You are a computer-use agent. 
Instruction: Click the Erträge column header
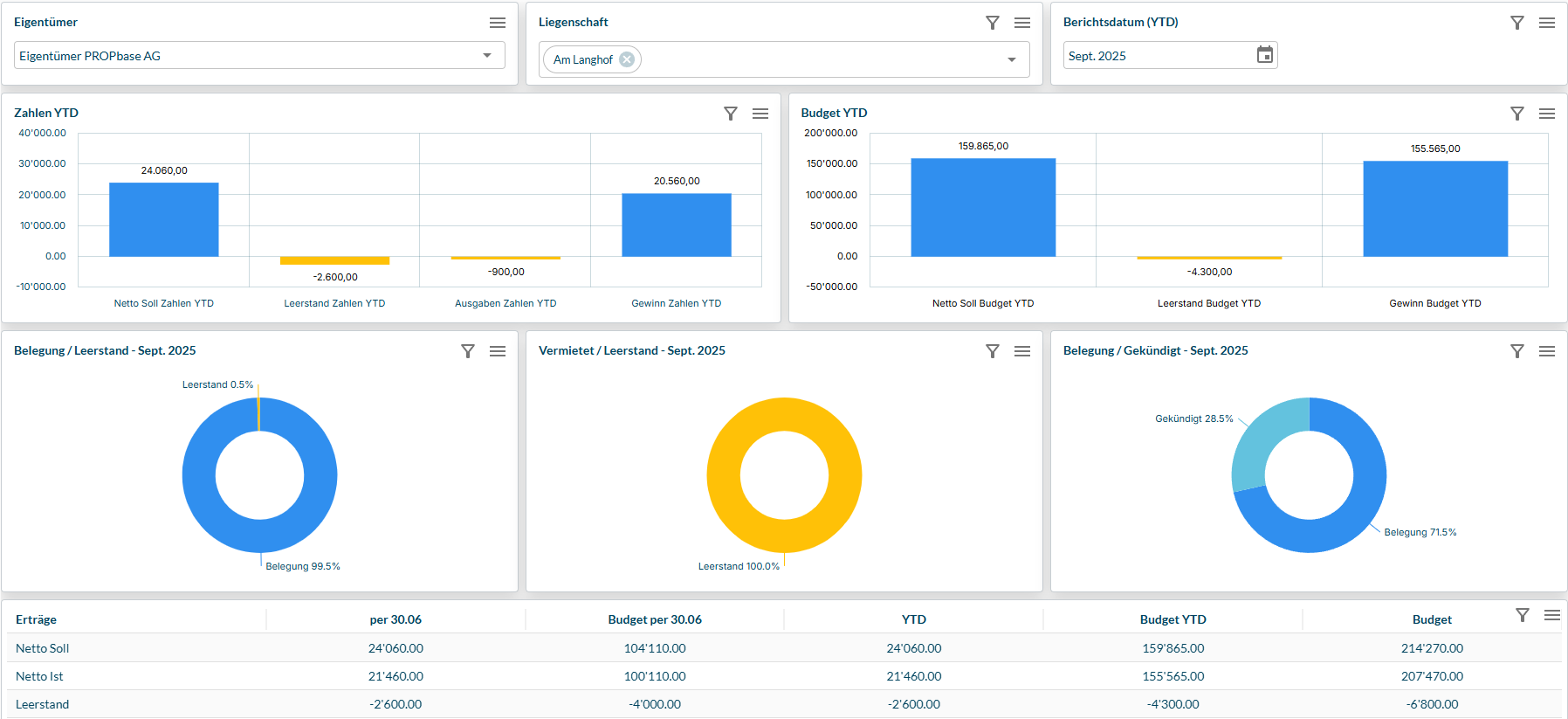(x=37, y=619)
